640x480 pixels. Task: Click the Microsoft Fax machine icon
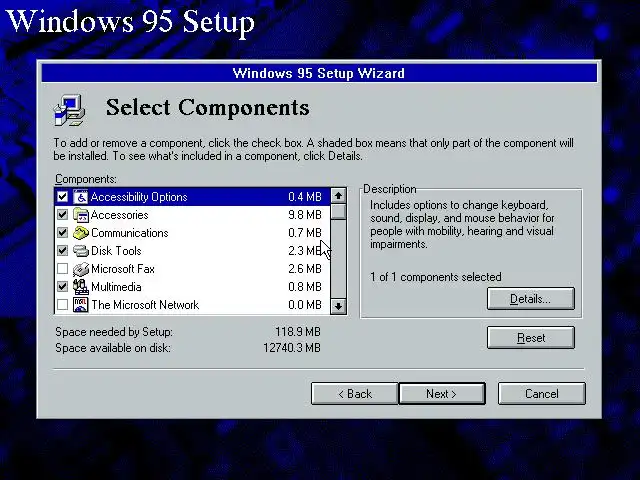(80, 269)
